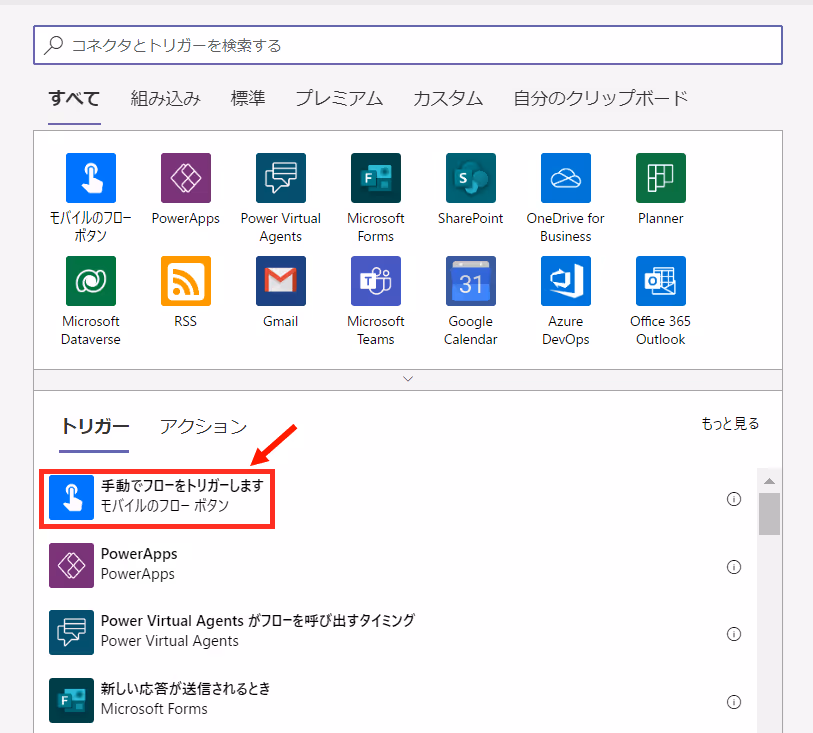Select the Office 365 Outlook connector icon
The width and height of the screenshot is (813, 733).
click(661, 281)
